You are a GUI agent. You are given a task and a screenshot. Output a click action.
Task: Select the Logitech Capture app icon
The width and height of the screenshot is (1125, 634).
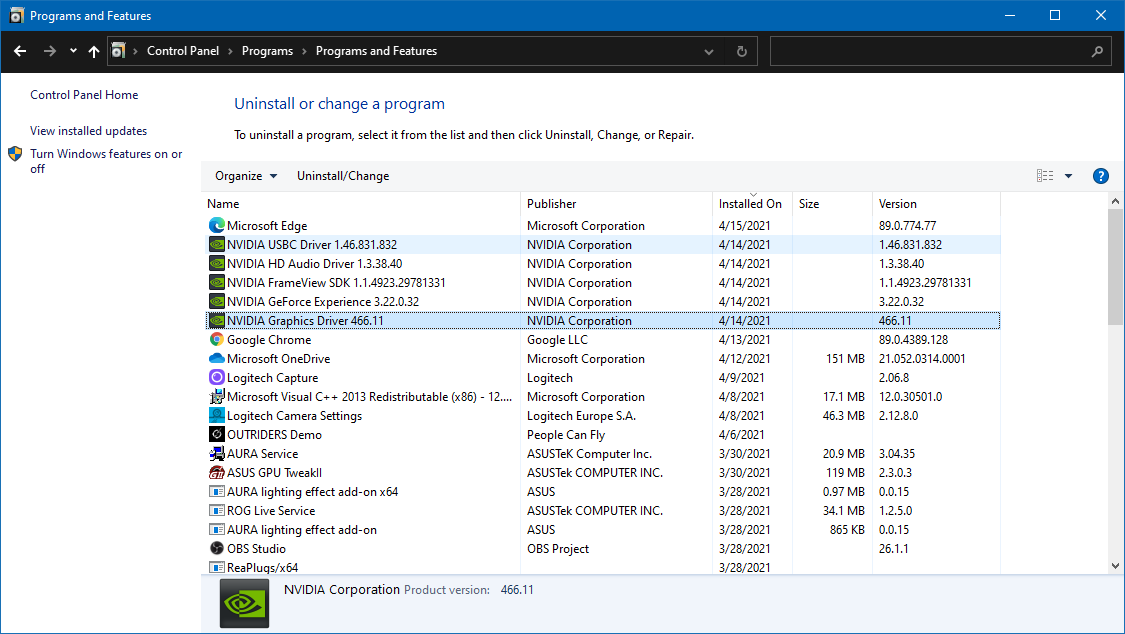coord(217,378)
